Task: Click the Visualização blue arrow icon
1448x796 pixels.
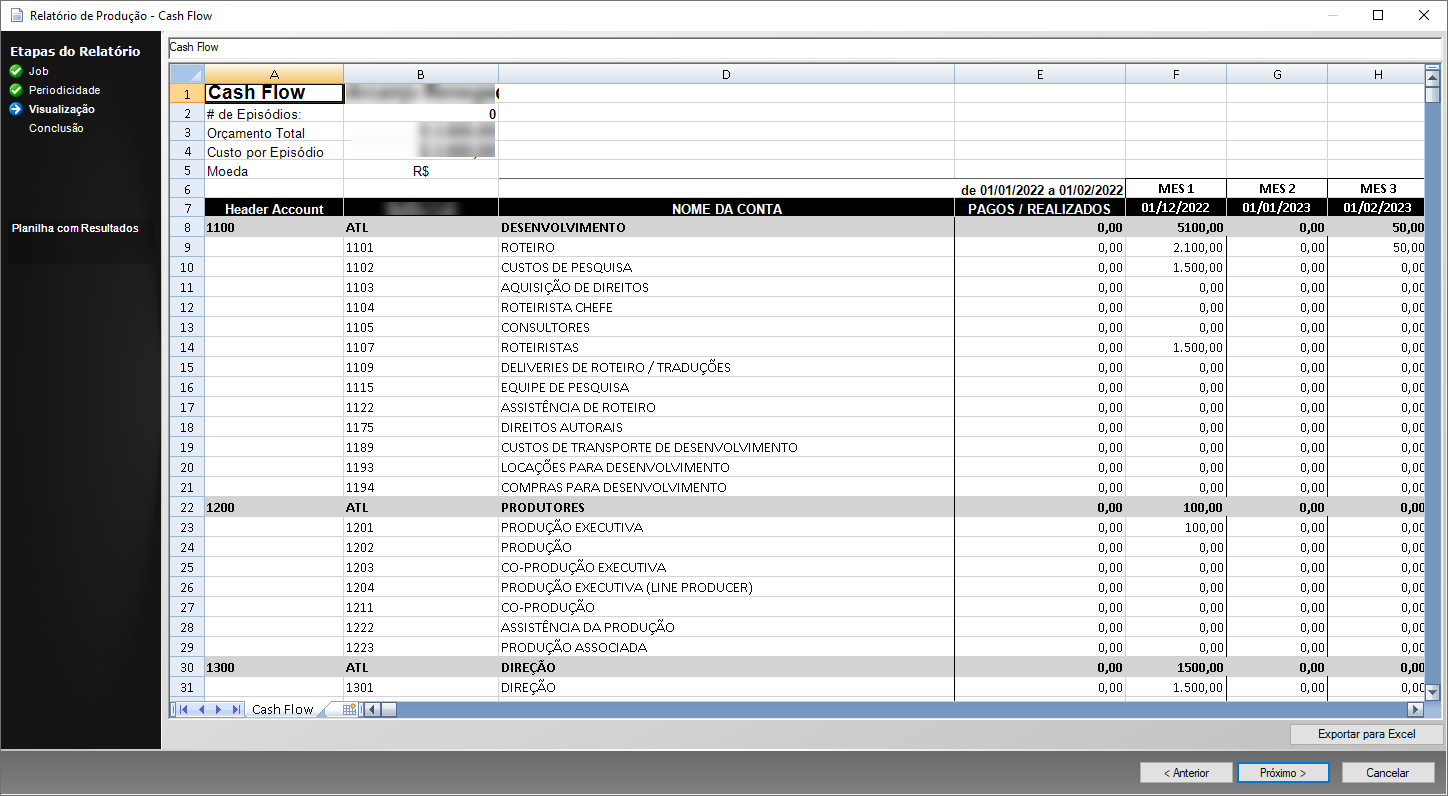Action: [x=15, y=109]
